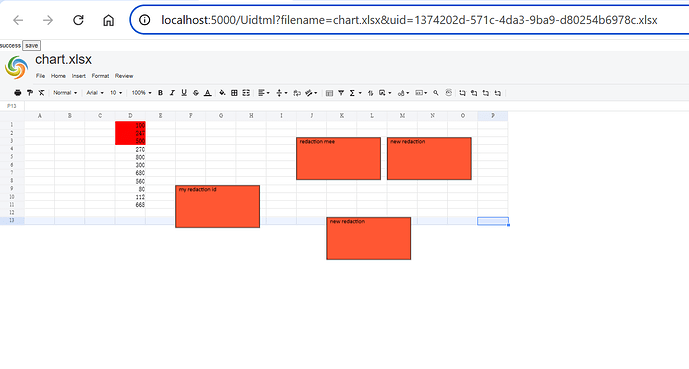The image size is (689, 369).
Task: Open the Insert menu
Action: 79,76
